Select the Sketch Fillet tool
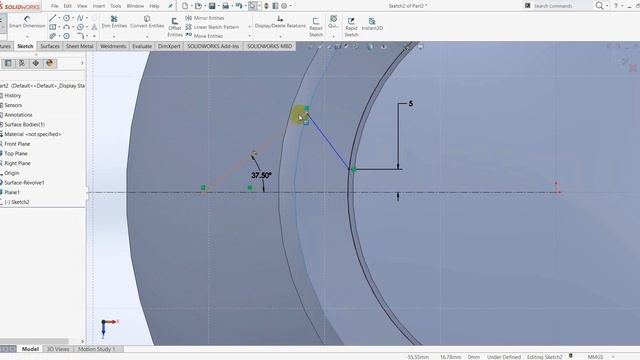 [x=80, y=36]
